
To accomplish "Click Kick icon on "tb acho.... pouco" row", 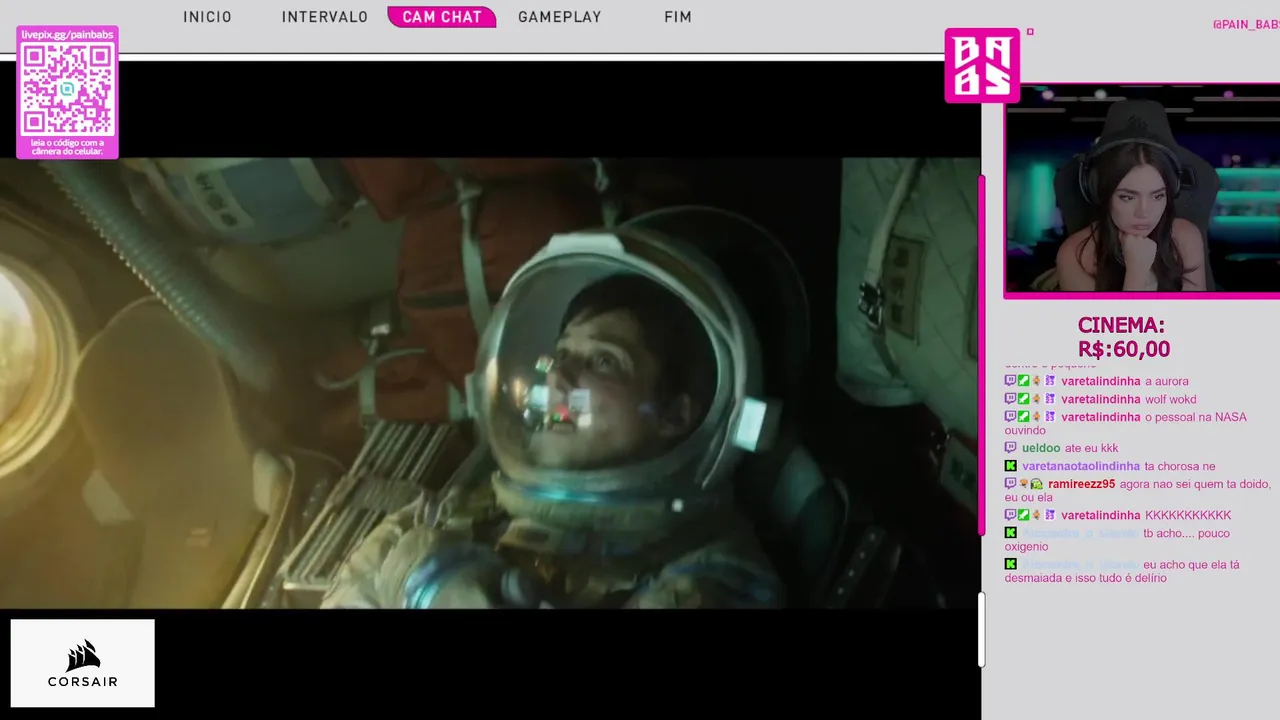I will pyautogui.click(x=1011, y=533).
